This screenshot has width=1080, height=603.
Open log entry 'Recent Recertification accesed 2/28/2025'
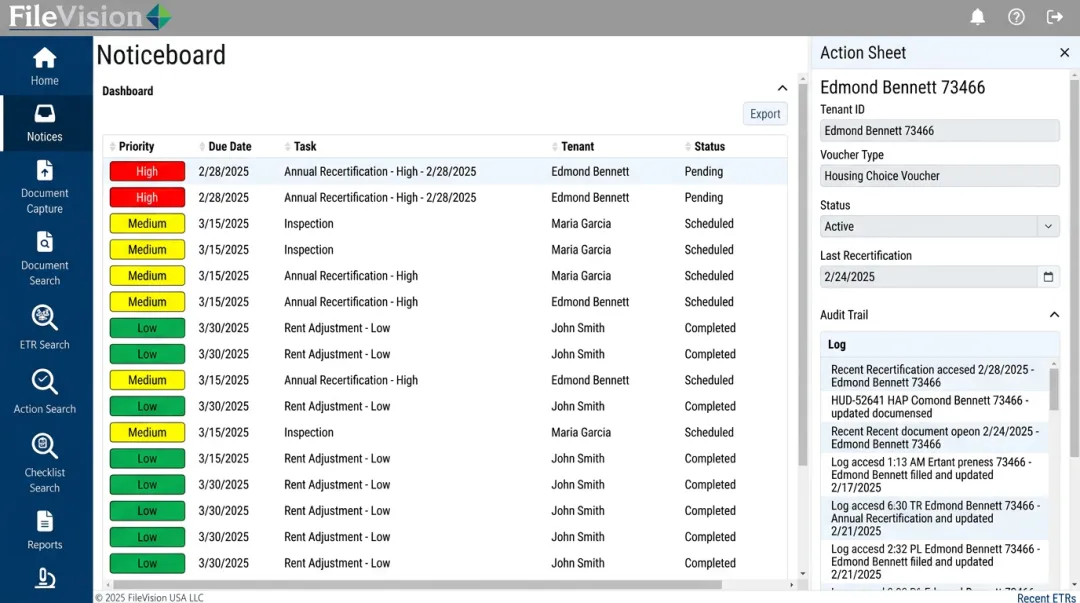click(x=935, y=376)
